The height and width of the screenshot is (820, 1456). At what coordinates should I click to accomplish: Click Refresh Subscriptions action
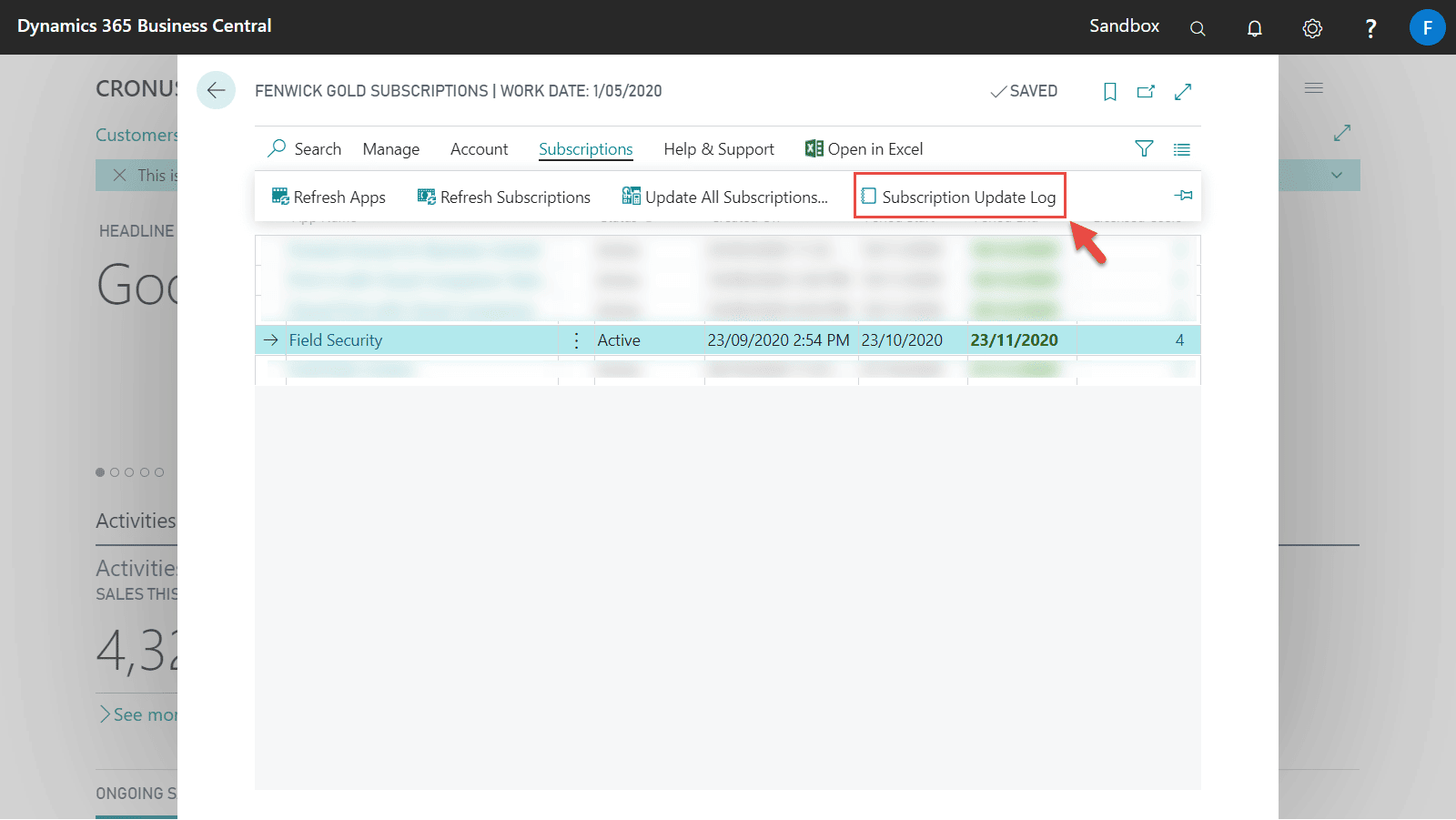[x=504, y=197]
